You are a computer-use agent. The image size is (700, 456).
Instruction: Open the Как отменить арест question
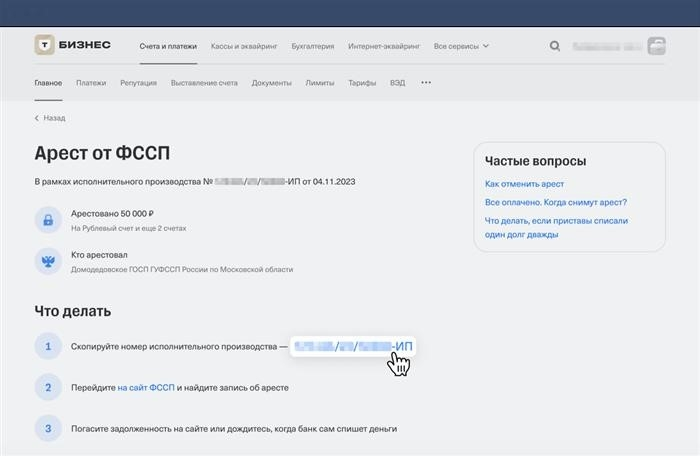click(x=524, y=184)
